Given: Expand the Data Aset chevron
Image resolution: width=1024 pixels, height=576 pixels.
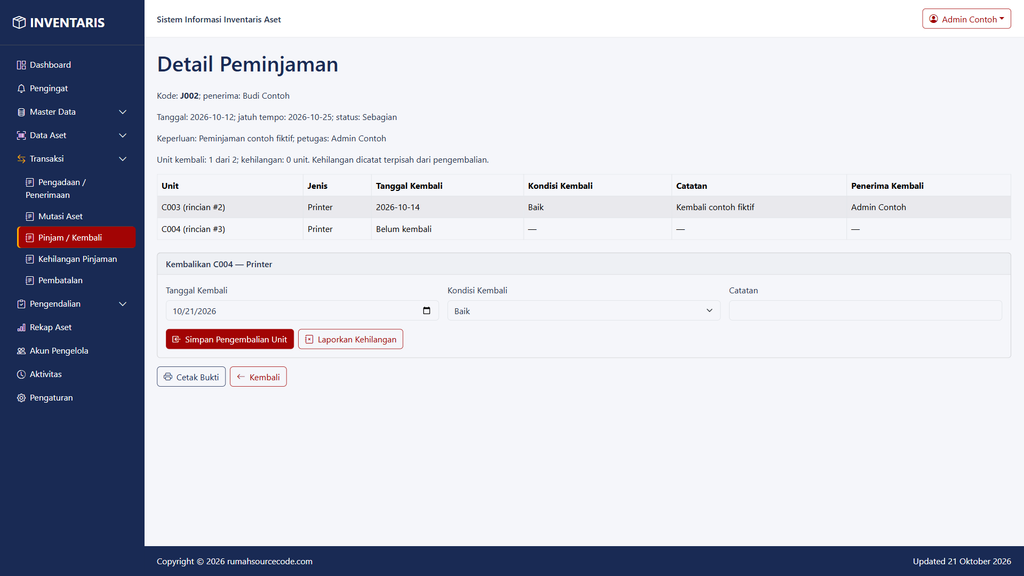Looking at the screenshot, I should coord(122,135).
